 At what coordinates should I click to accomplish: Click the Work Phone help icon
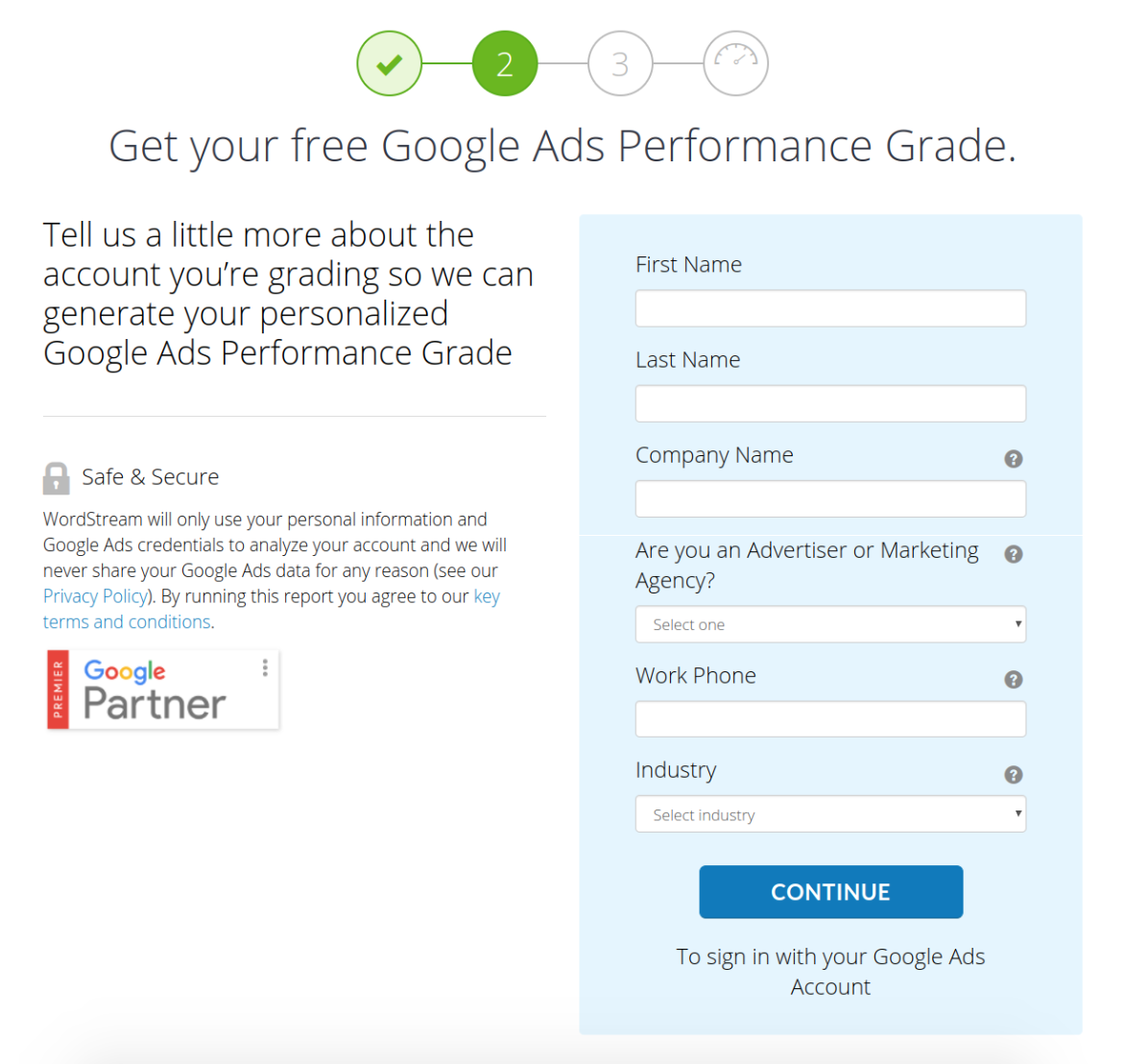(1013, 680)
